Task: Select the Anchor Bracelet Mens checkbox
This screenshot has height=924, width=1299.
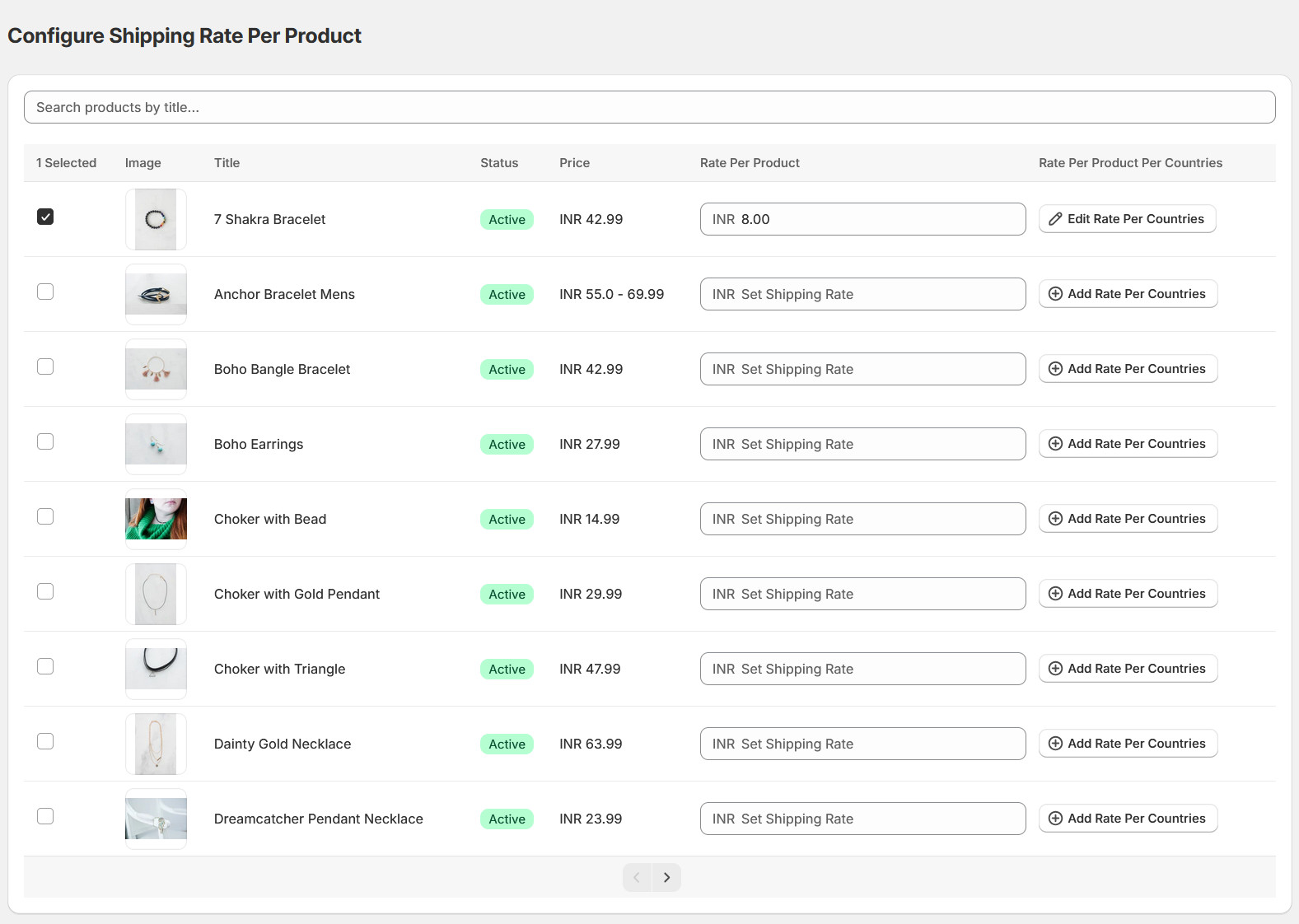Action: click(x=45, y=292)
